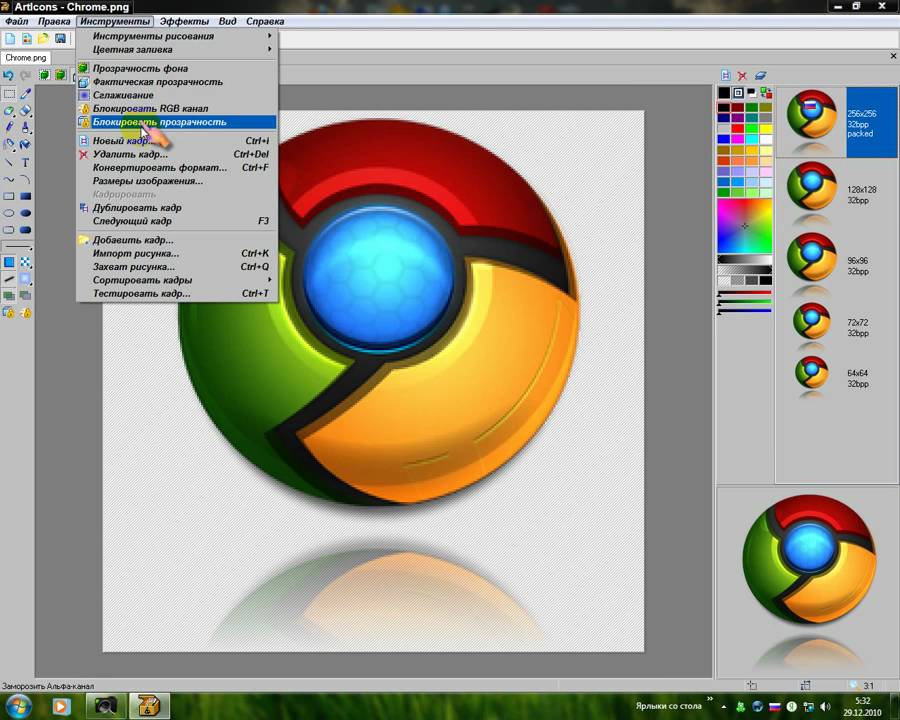Image resolution: width=900 pixels, height=720 pixels.
Task: Toggle the solid blue square mode button
Action: point(9,262)
